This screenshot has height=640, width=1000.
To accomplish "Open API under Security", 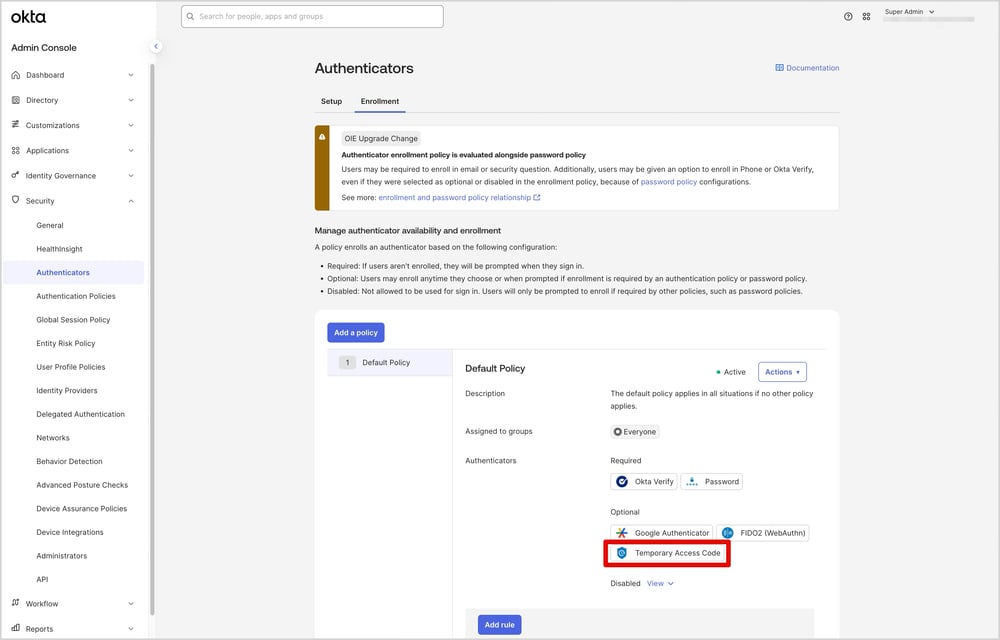I will coord(42,579).
